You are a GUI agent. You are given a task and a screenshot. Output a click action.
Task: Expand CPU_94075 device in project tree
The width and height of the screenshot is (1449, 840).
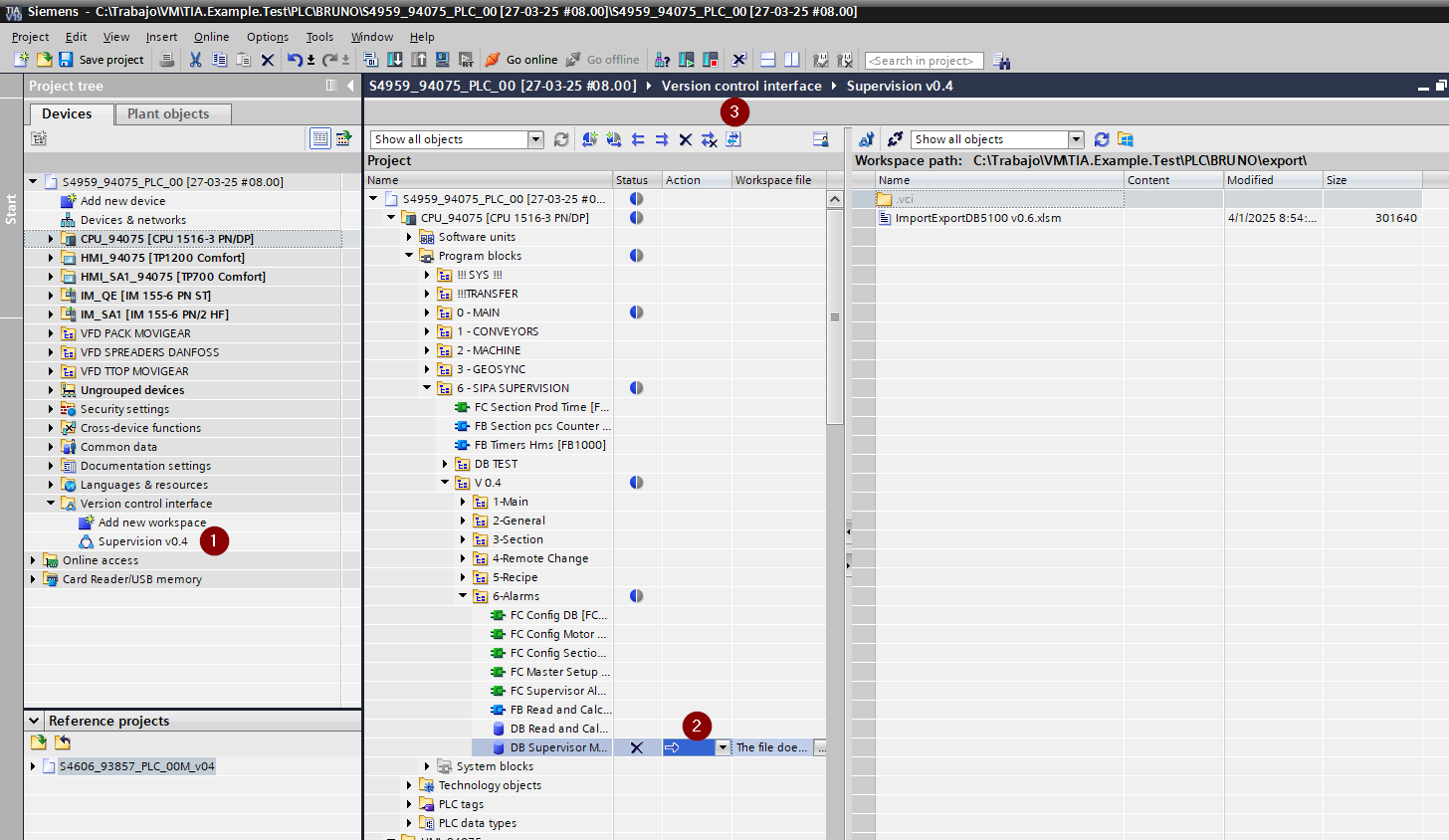click(51, 239)
